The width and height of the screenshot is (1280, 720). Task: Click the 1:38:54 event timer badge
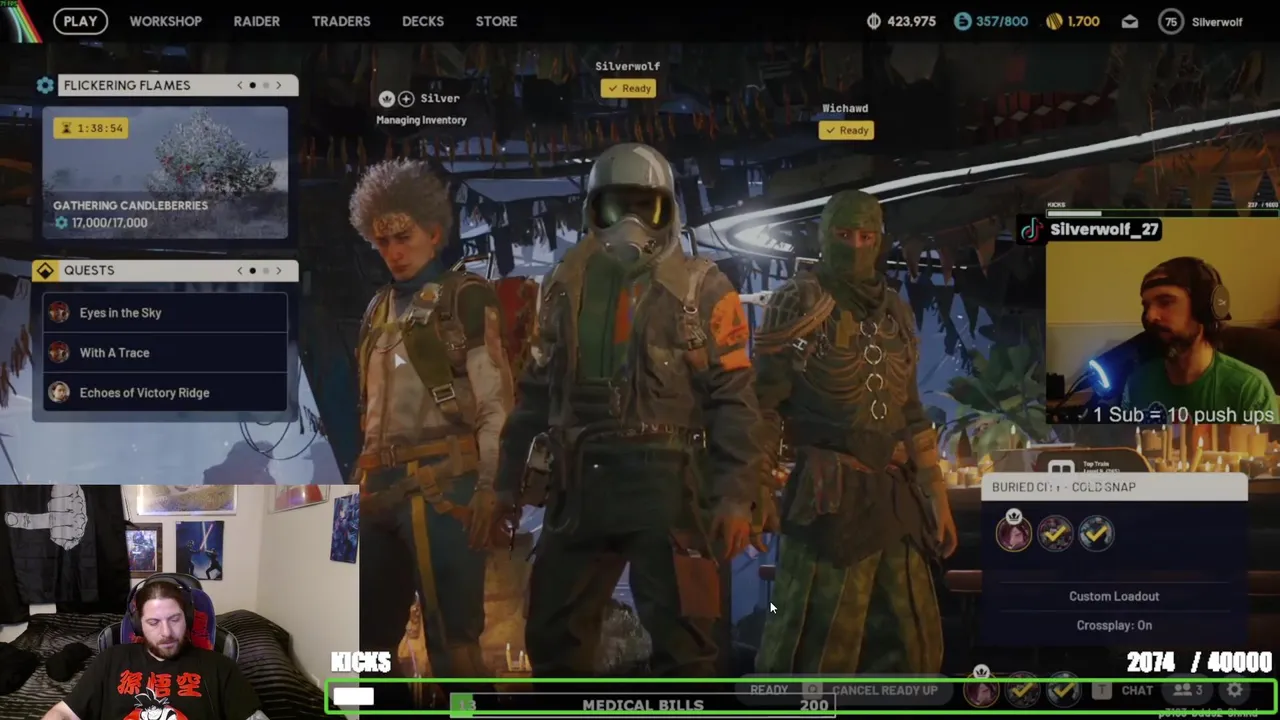tap(91, 128)
